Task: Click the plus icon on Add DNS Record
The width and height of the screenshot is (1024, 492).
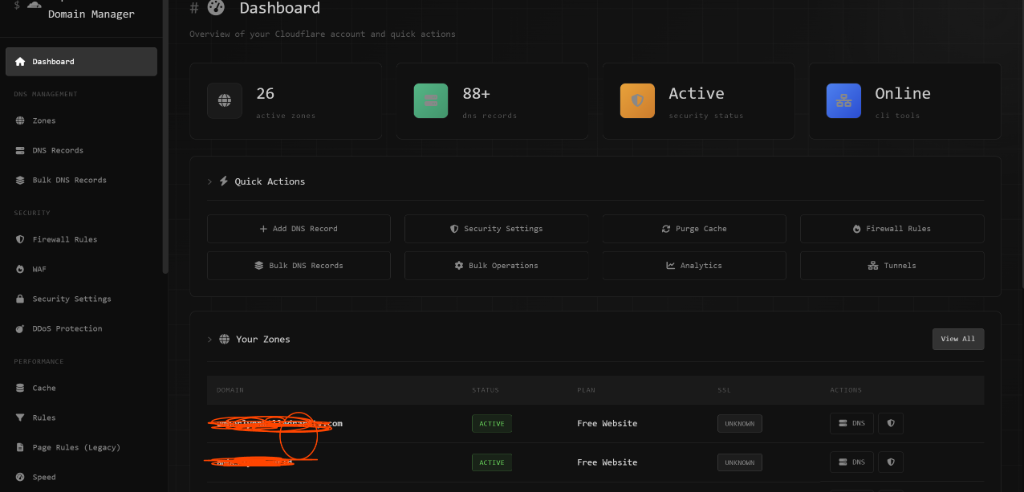Action: [x=264, y=229]
